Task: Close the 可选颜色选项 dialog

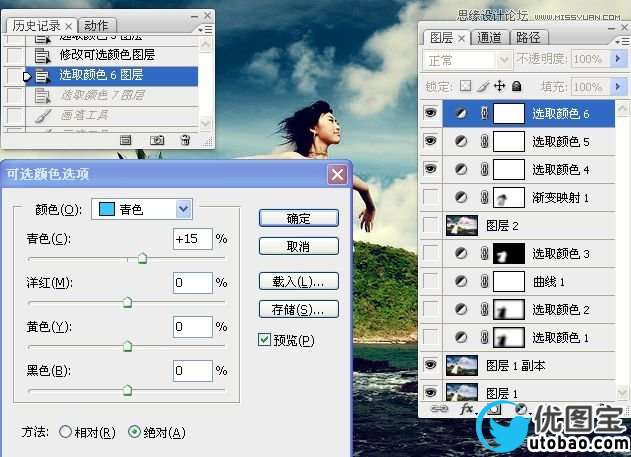Action: 337,175
